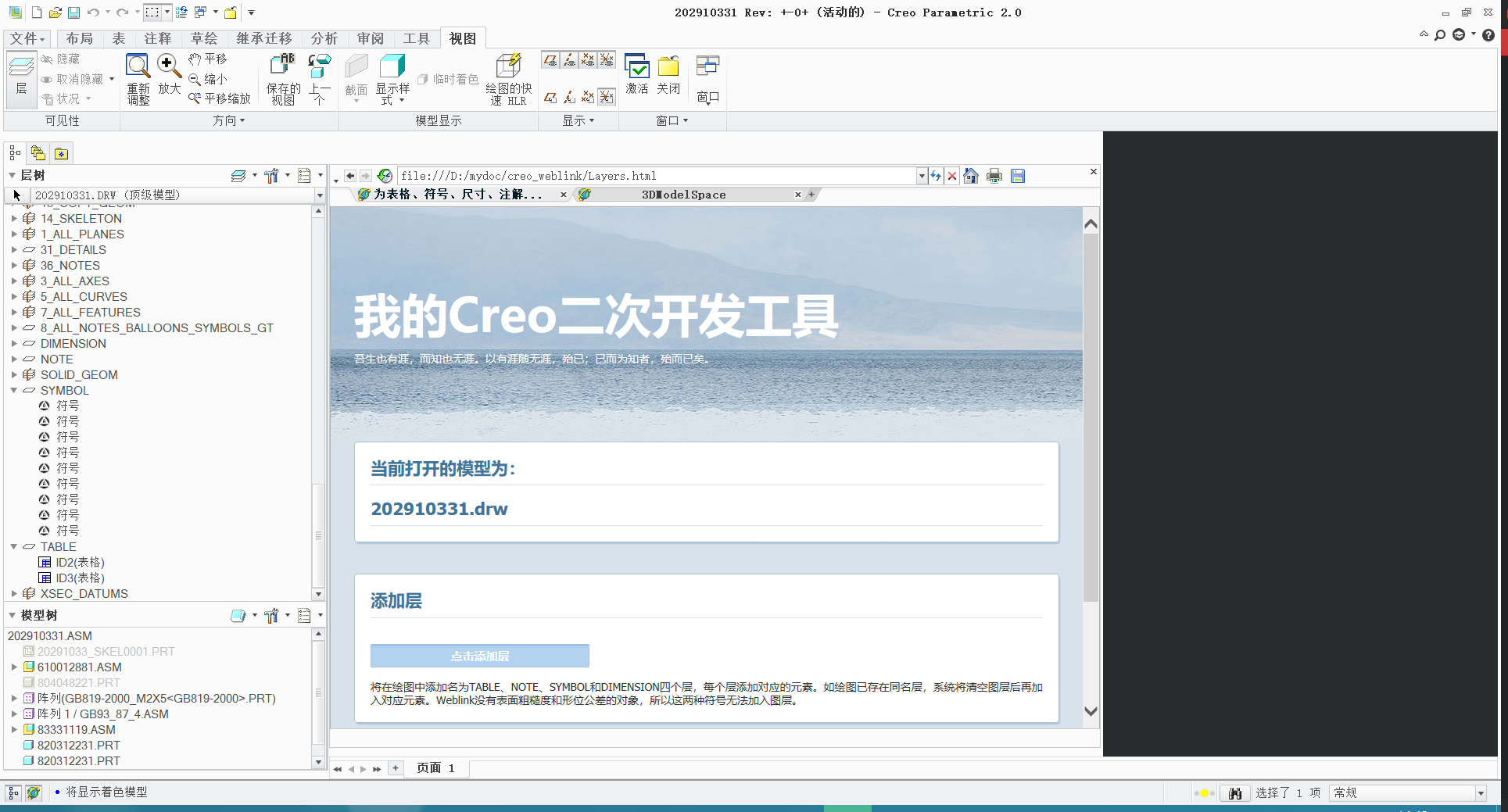Screen dimensions: 1508x812
Task: Click the binoculars Find icon in status bar
Action: [1235, 793]
